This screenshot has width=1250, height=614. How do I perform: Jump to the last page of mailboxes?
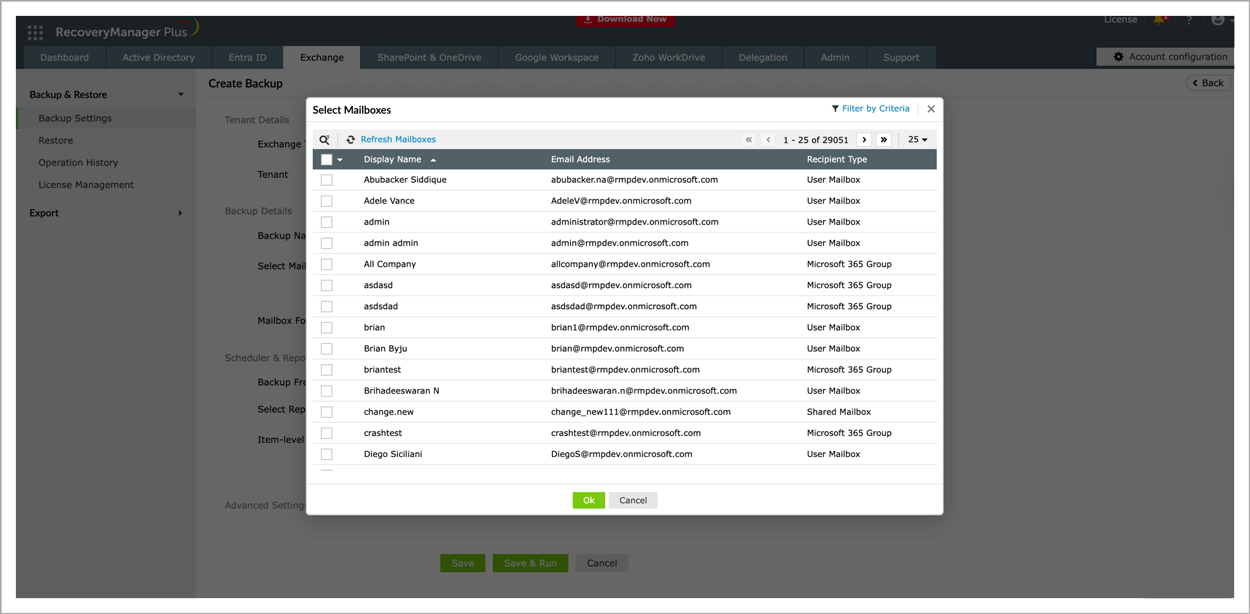884,140
